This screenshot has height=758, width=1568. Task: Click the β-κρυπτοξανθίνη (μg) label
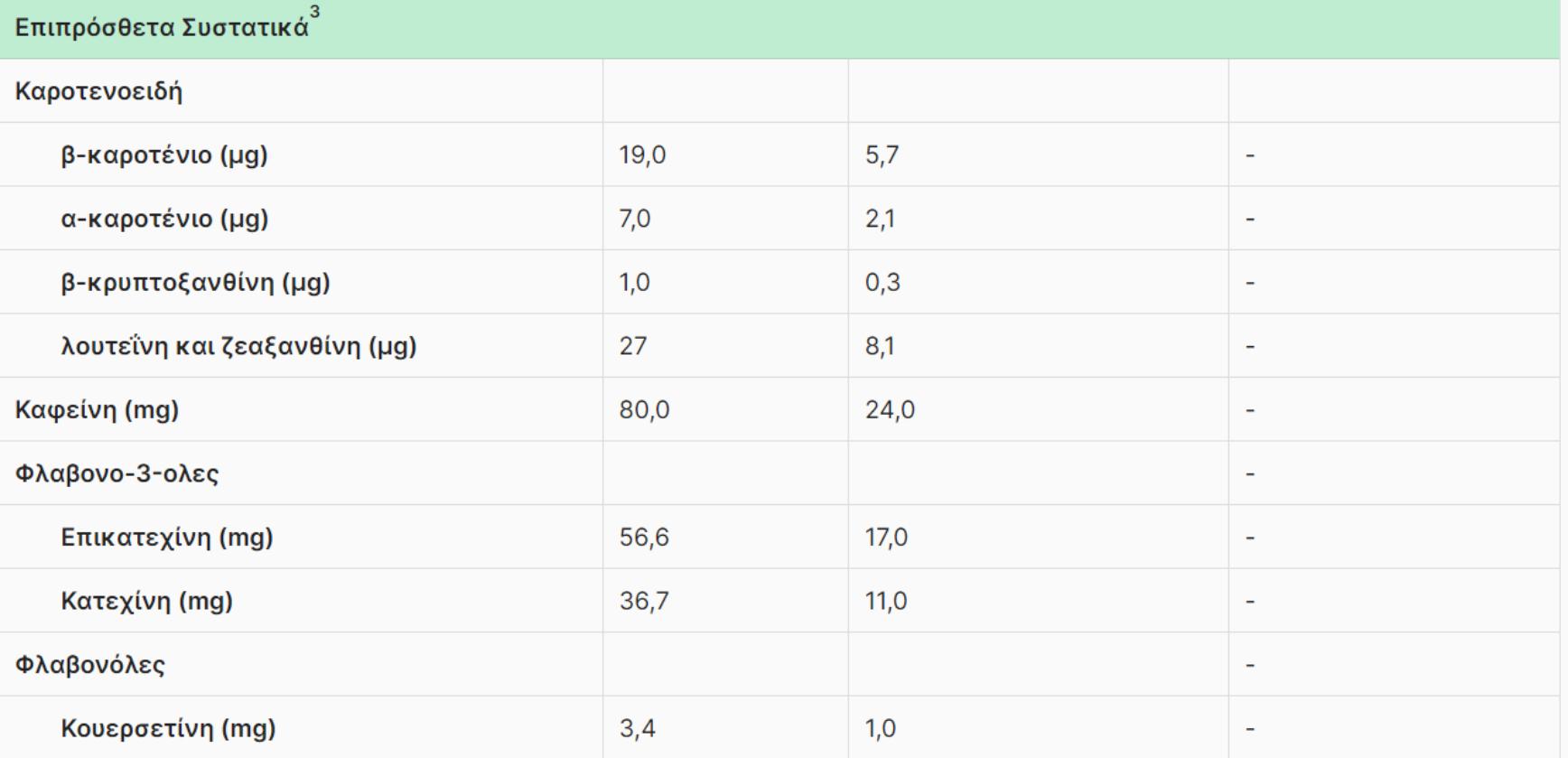click(195, 283)
